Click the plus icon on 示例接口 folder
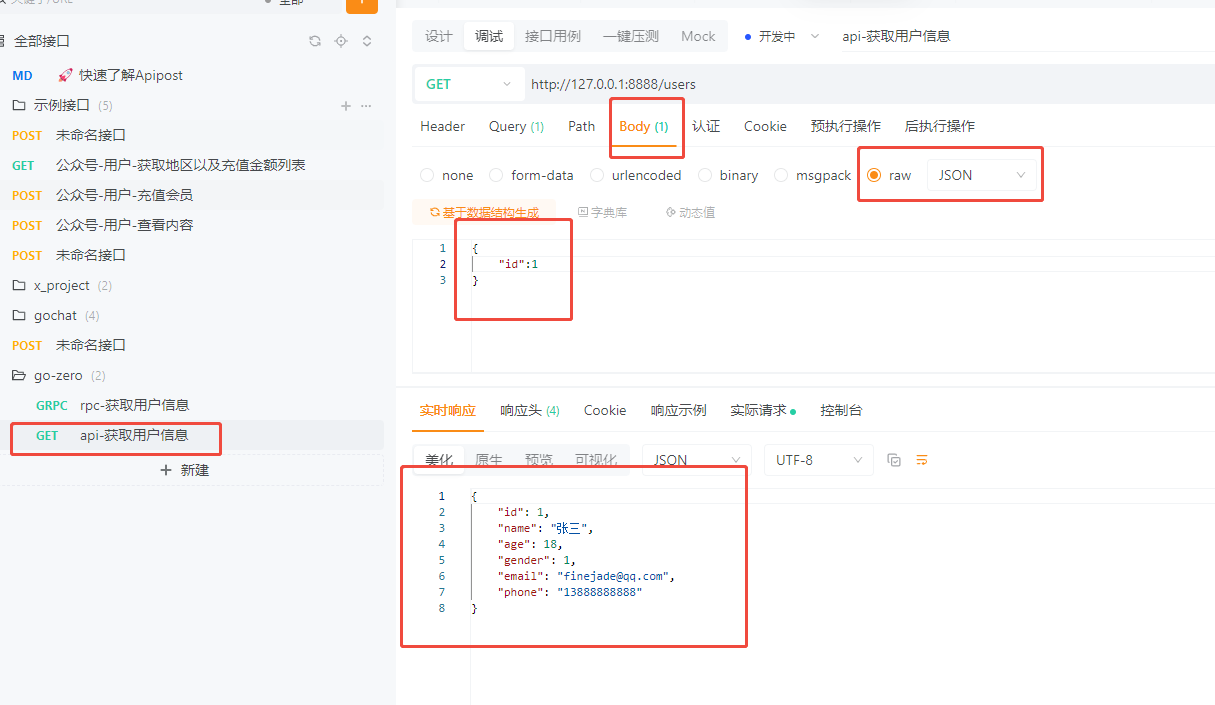This screenshot has height=705, width=1215. coord(346,105)
